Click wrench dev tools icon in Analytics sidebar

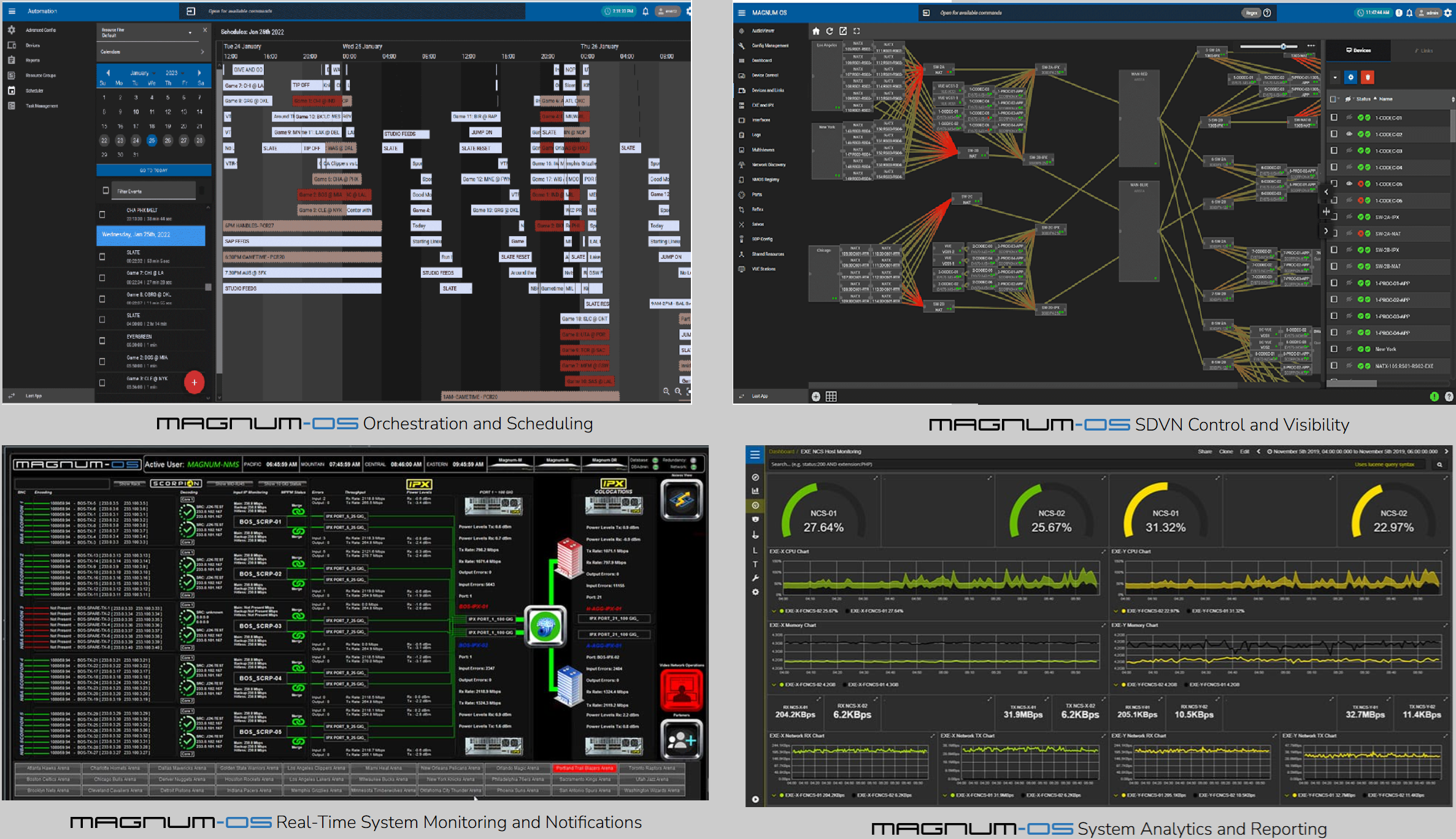click(x=755, y=578)
